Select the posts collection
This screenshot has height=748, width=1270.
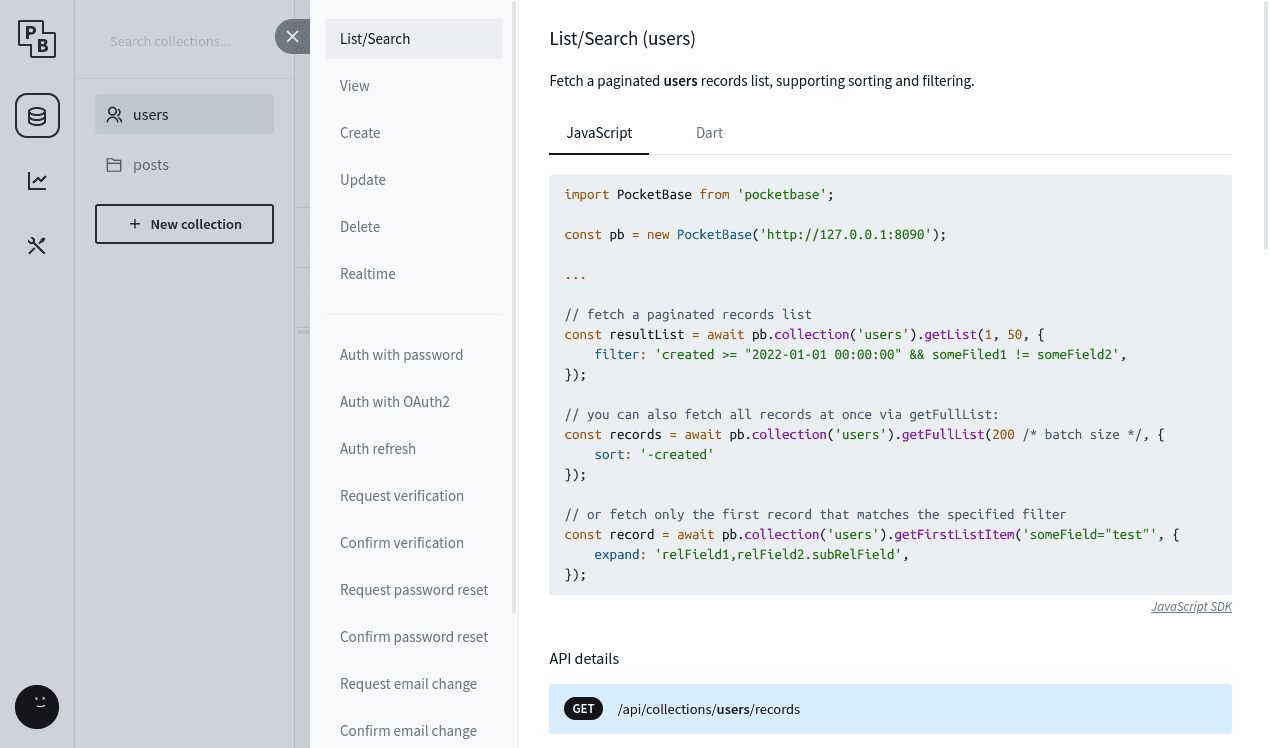184,164
